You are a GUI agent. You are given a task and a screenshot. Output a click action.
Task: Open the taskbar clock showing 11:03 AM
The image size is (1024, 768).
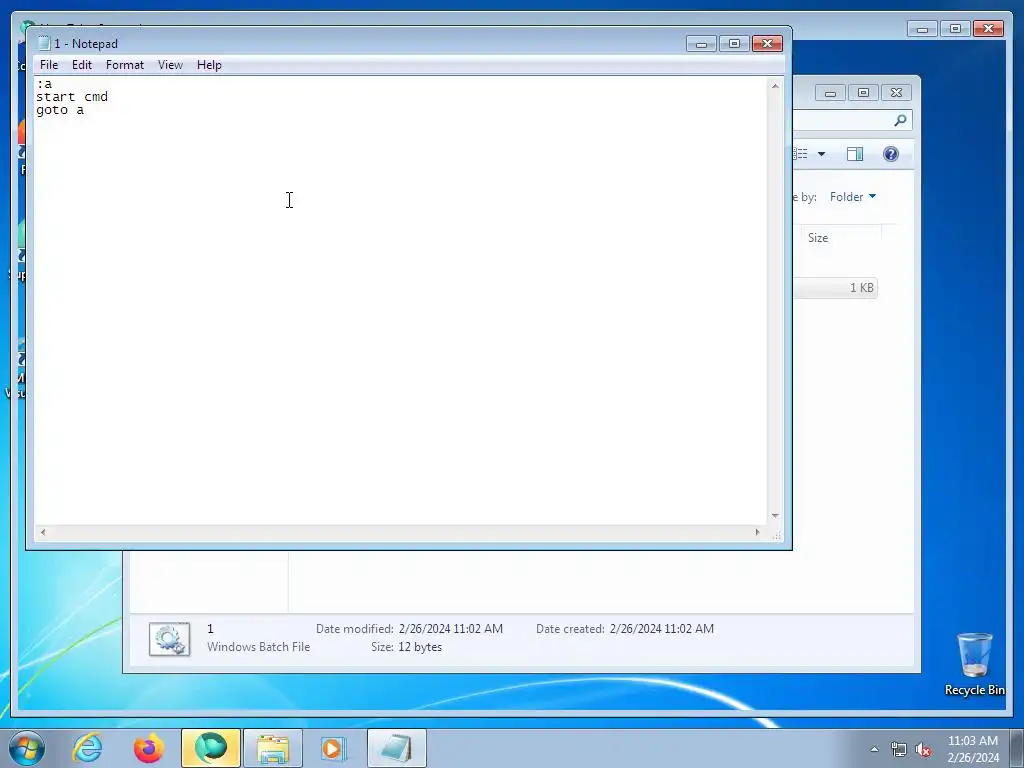click(972, 749)
